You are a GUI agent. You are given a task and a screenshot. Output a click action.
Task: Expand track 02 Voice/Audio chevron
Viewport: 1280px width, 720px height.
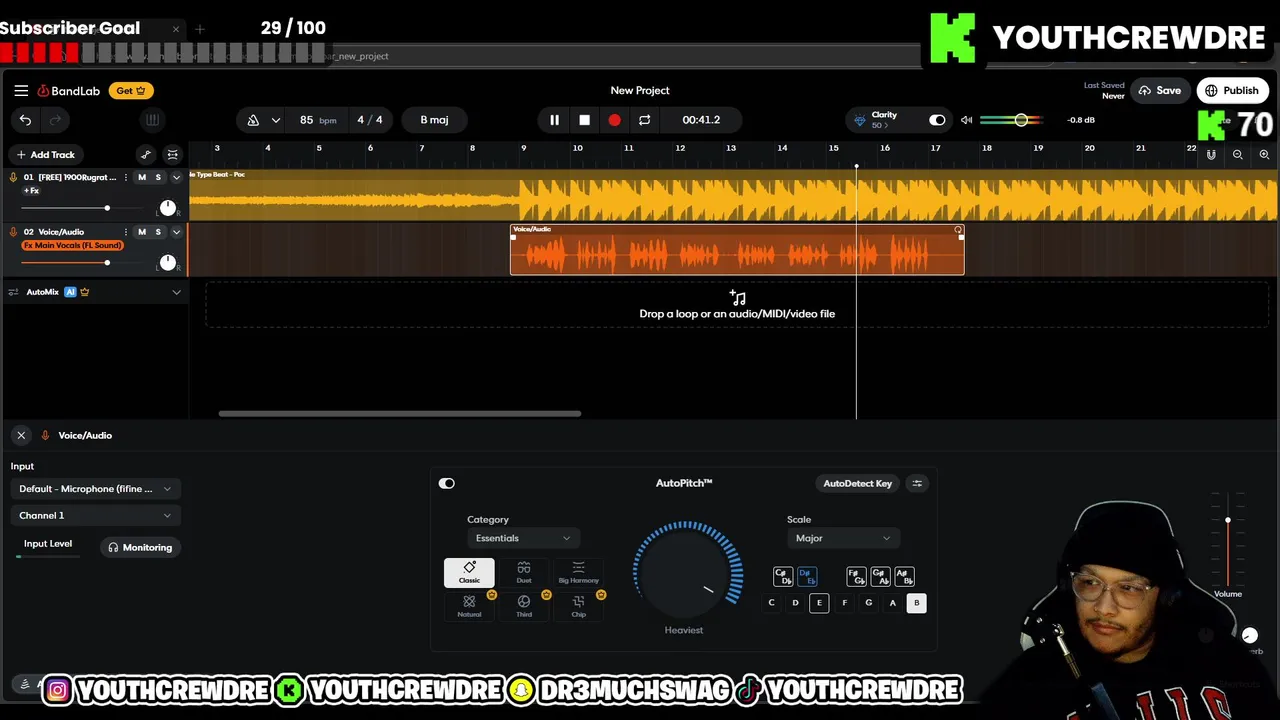[176, 232]
